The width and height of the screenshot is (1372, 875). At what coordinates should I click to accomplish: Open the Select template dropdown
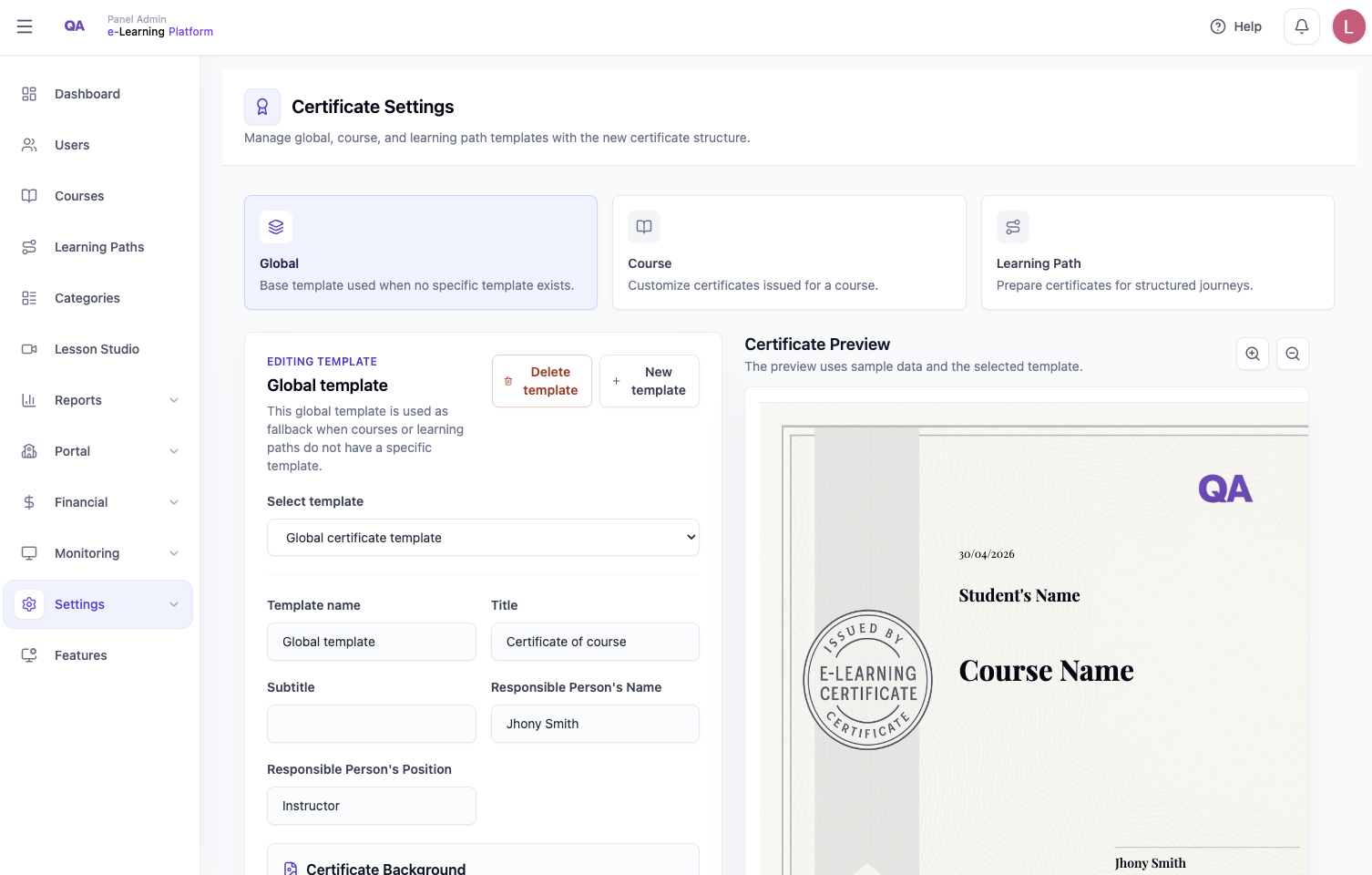483,538
